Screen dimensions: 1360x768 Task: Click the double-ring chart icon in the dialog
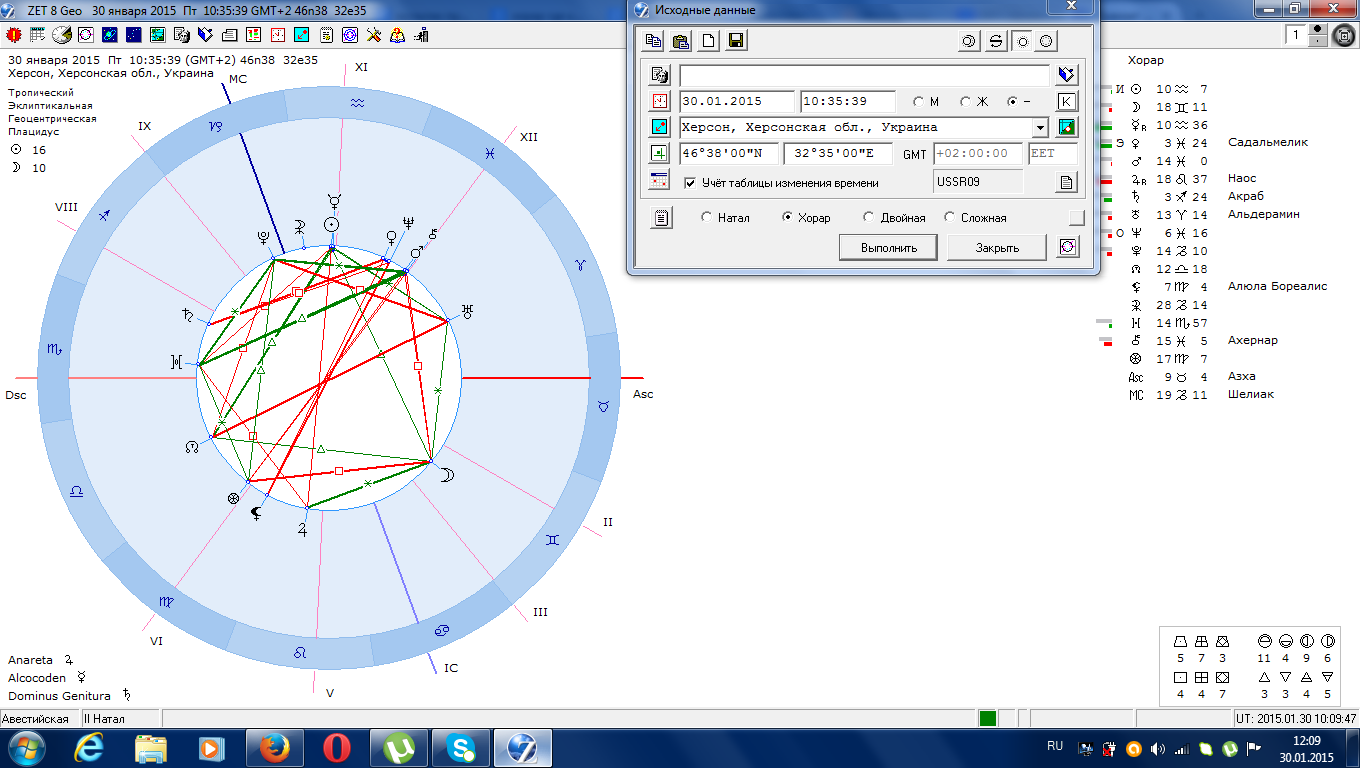pyautogui.click(x=969, y=41)
